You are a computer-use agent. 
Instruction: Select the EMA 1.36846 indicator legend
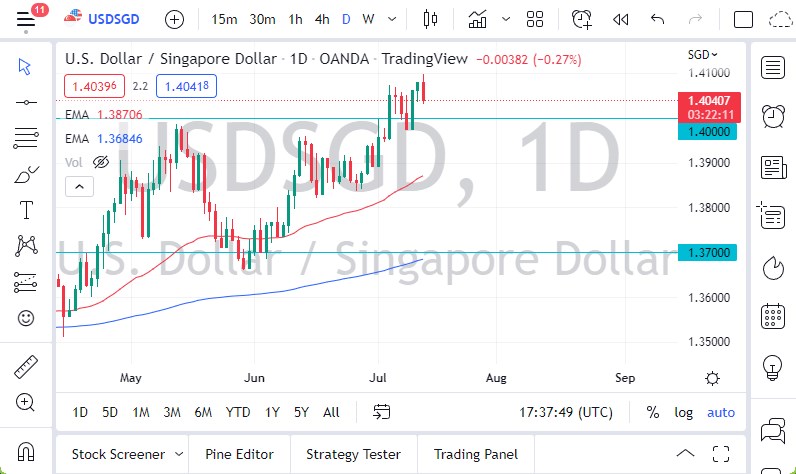pyautogui.click(x=104, y=139)
